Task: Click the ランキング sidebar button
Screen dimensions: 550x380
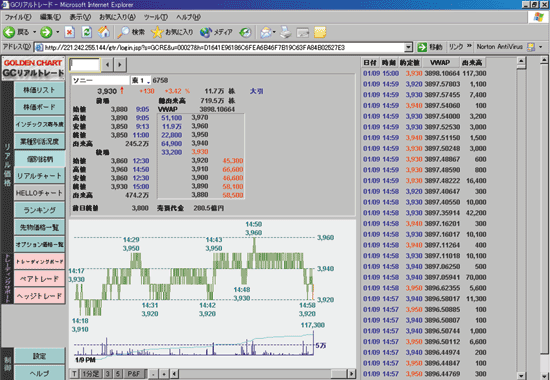Action: click(40, 210)
